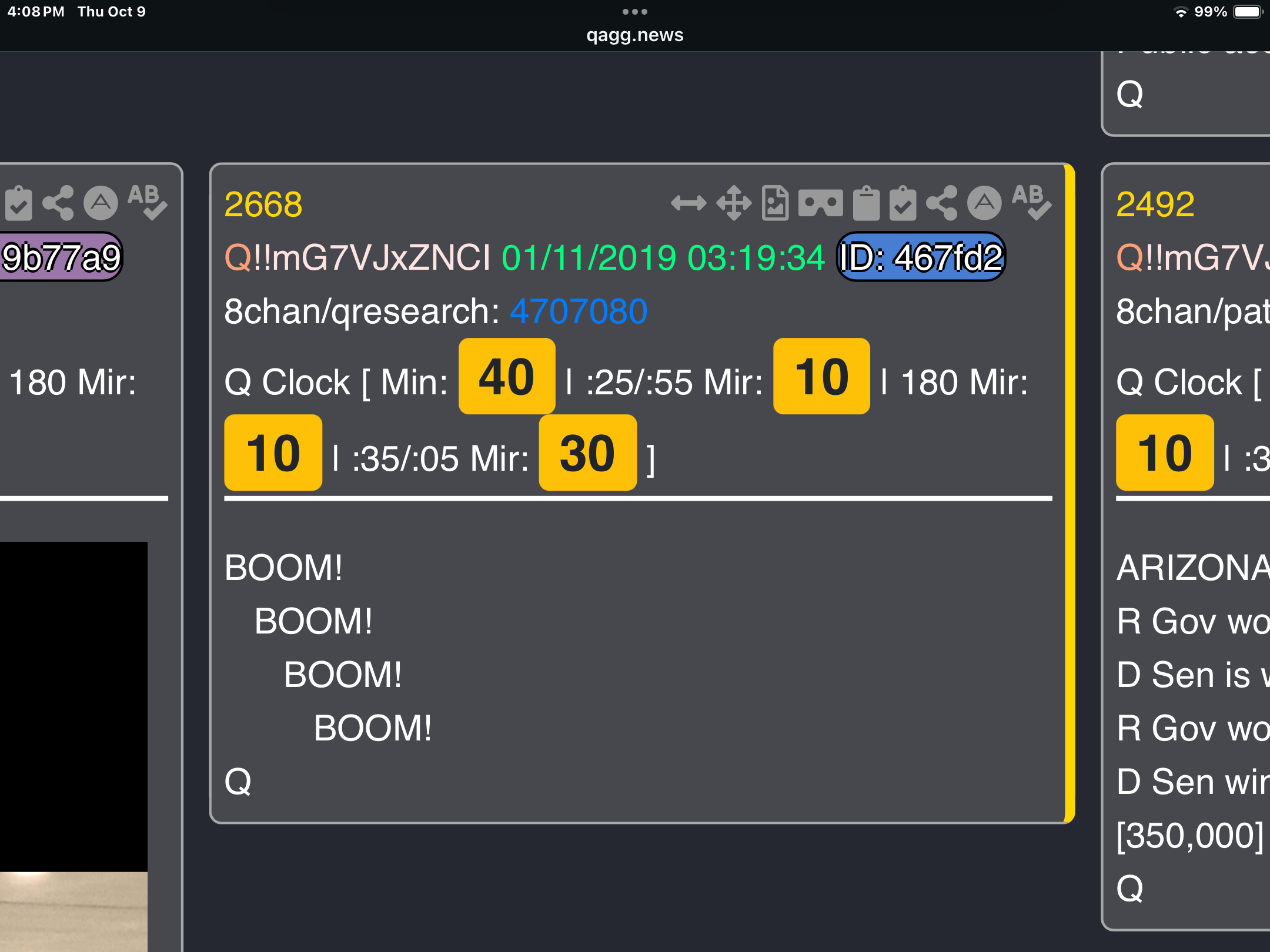Click the AB spellcheck icon on post 2668
This screenshot has width=1270, height=952.
click(x=1031, y=203)
